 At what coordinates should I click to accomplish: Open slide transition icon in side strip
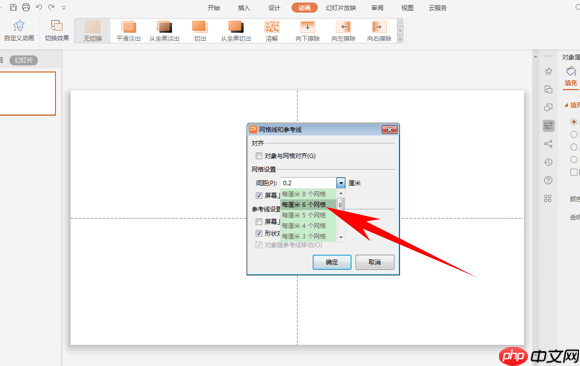point(548,89)
